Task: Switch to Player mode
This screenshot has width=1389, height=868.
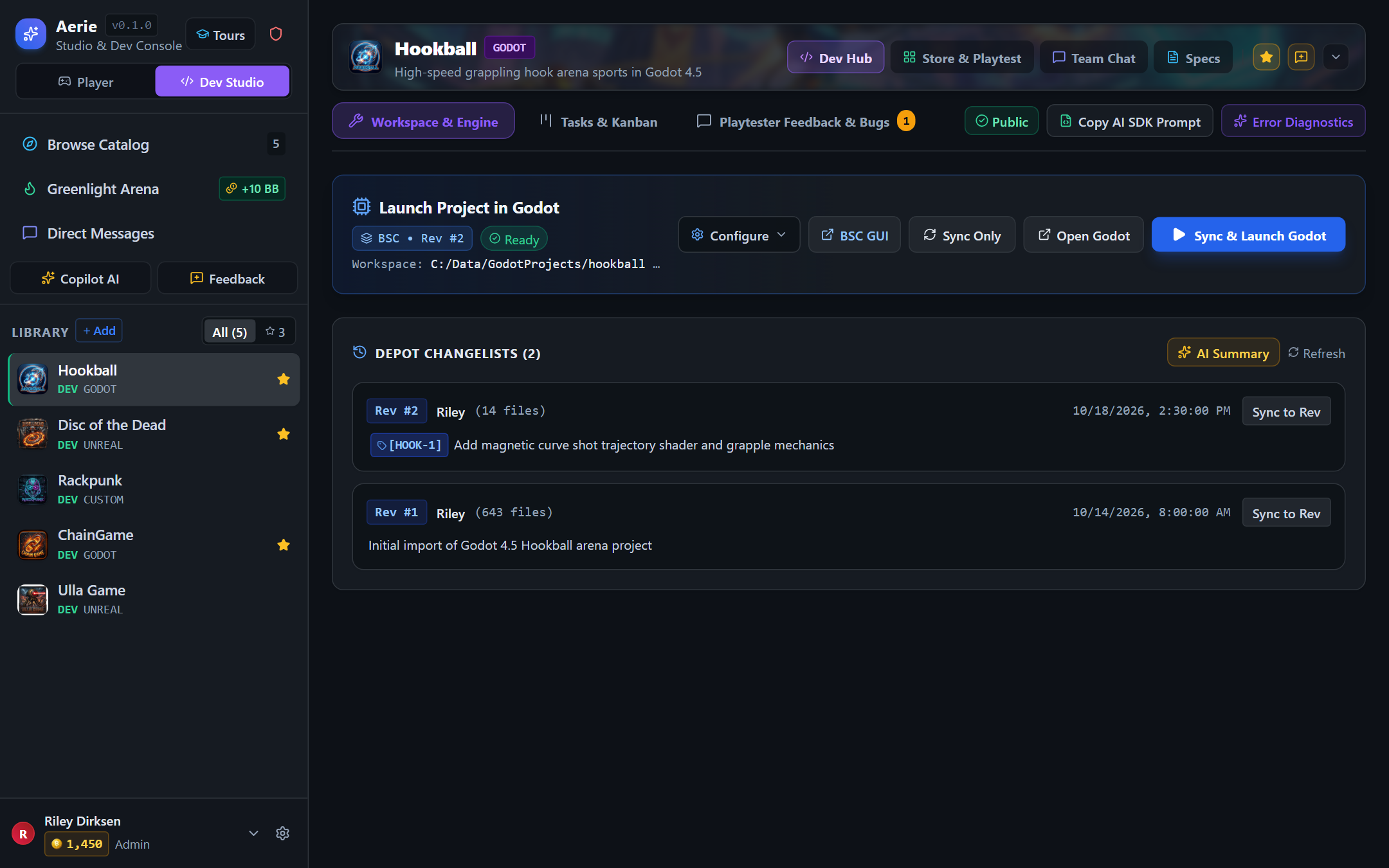Action: coord(86,82)
